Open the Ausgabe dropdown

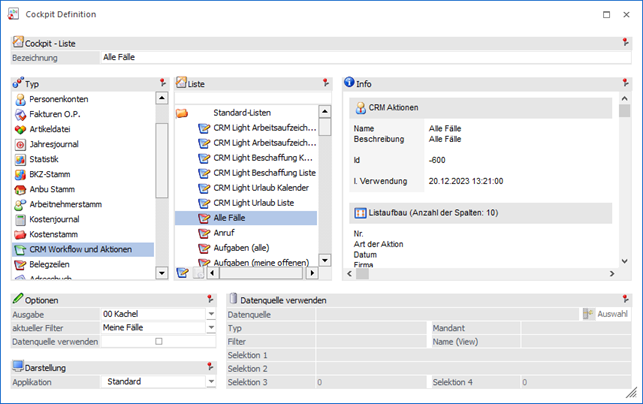[211, 314]
